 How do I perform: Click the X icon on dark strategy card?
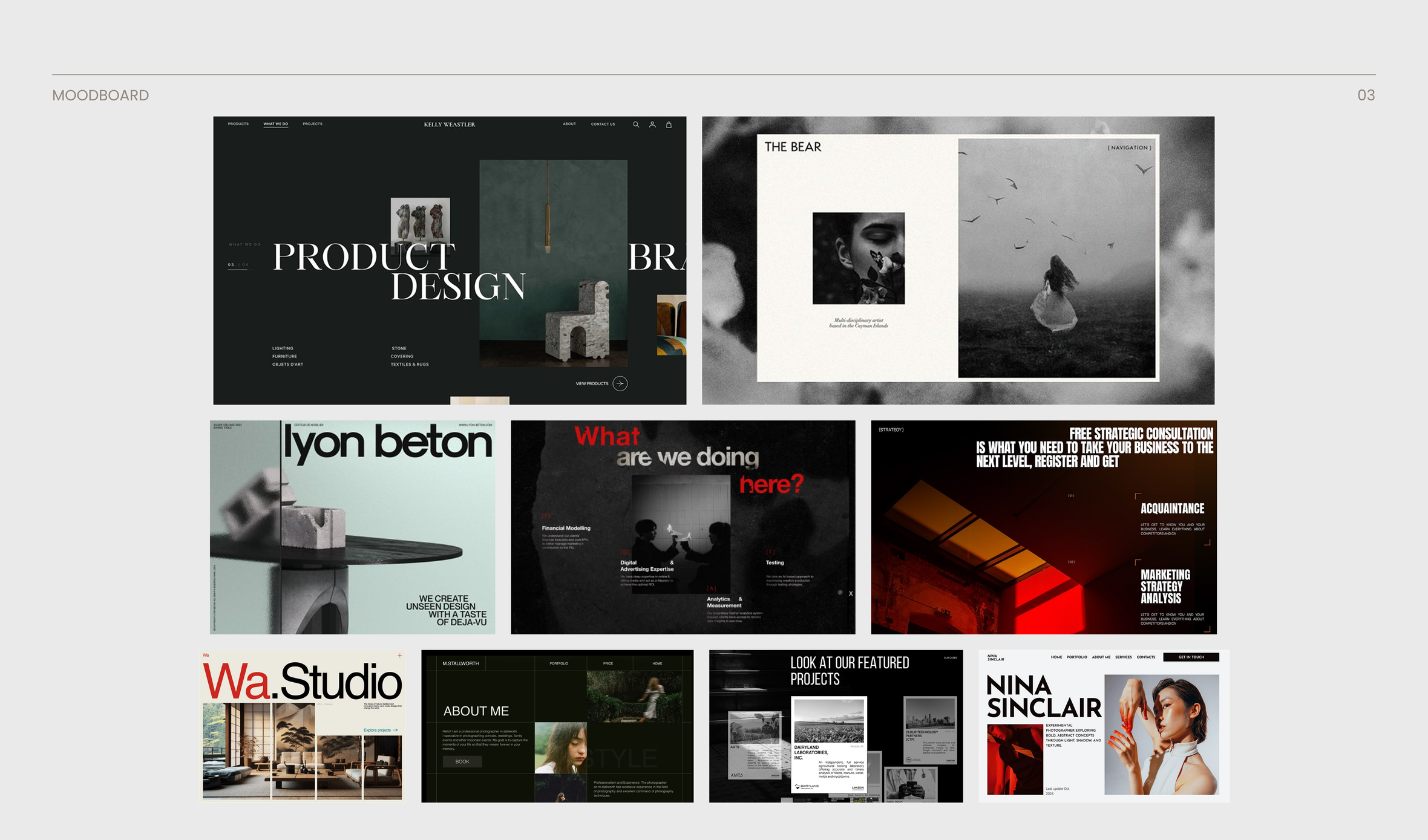[851, 593]
